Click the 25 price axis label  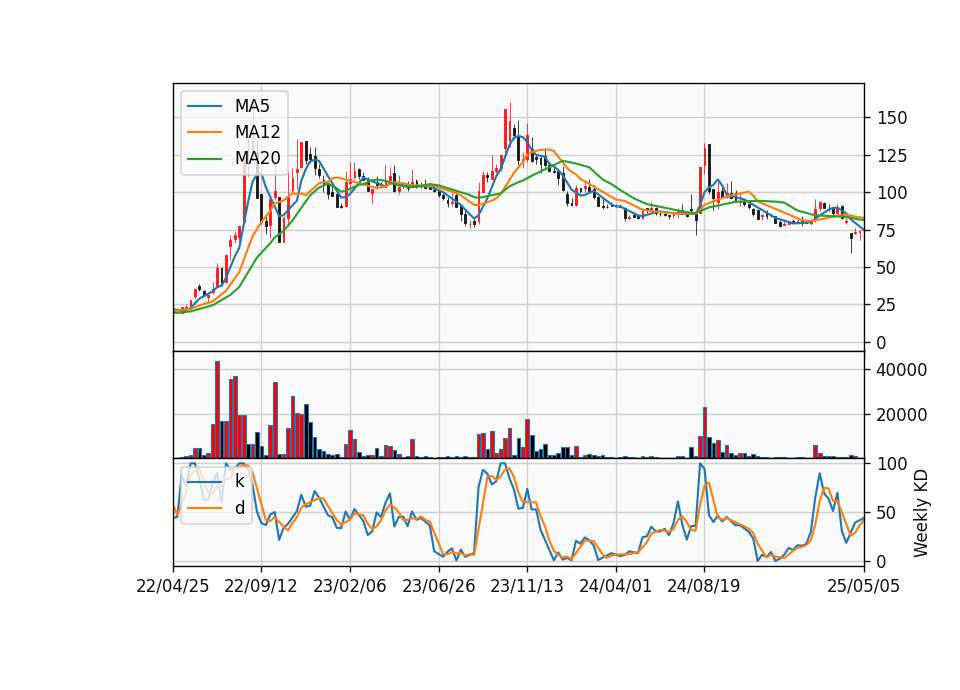point(887,305)
